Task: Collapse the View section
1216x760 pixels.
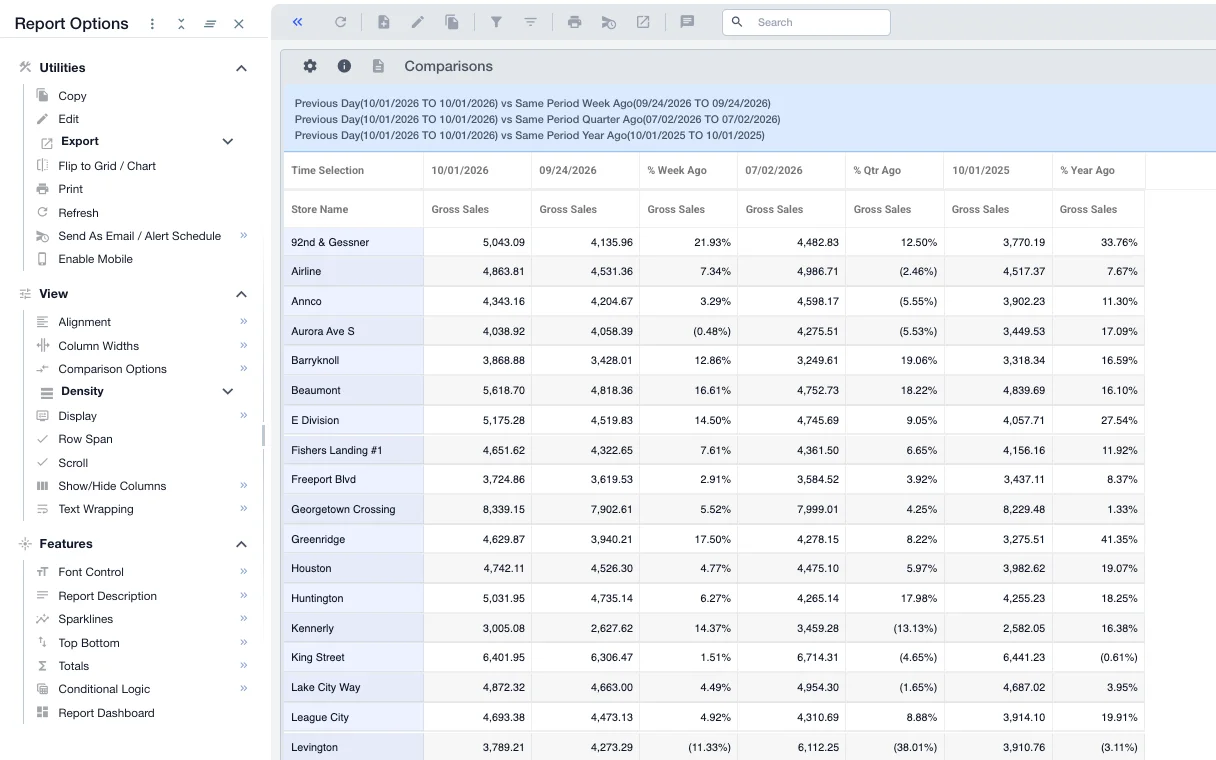Action: point(241,294)
